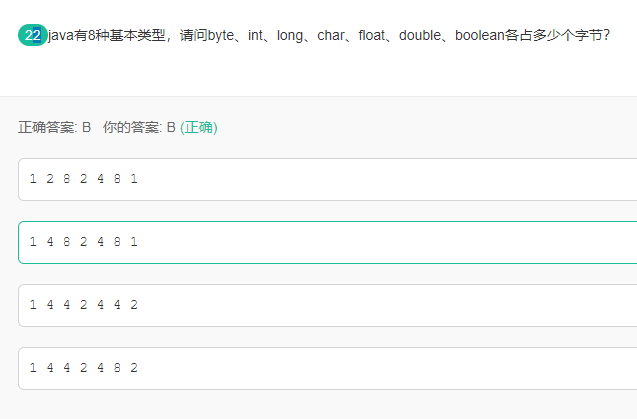Click the digit "2" in the first answer option's second position

point(50,179)
